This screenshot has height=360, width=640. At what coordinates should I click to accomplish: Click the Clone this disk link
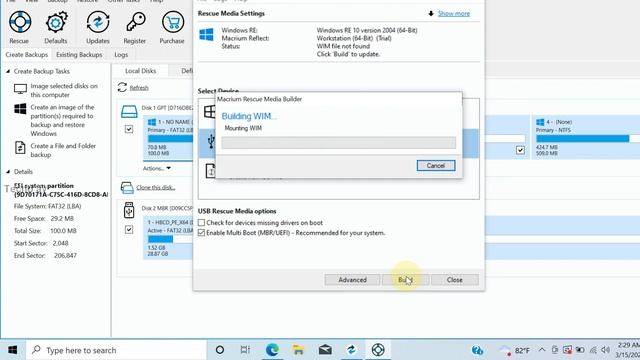coord(155,187)
